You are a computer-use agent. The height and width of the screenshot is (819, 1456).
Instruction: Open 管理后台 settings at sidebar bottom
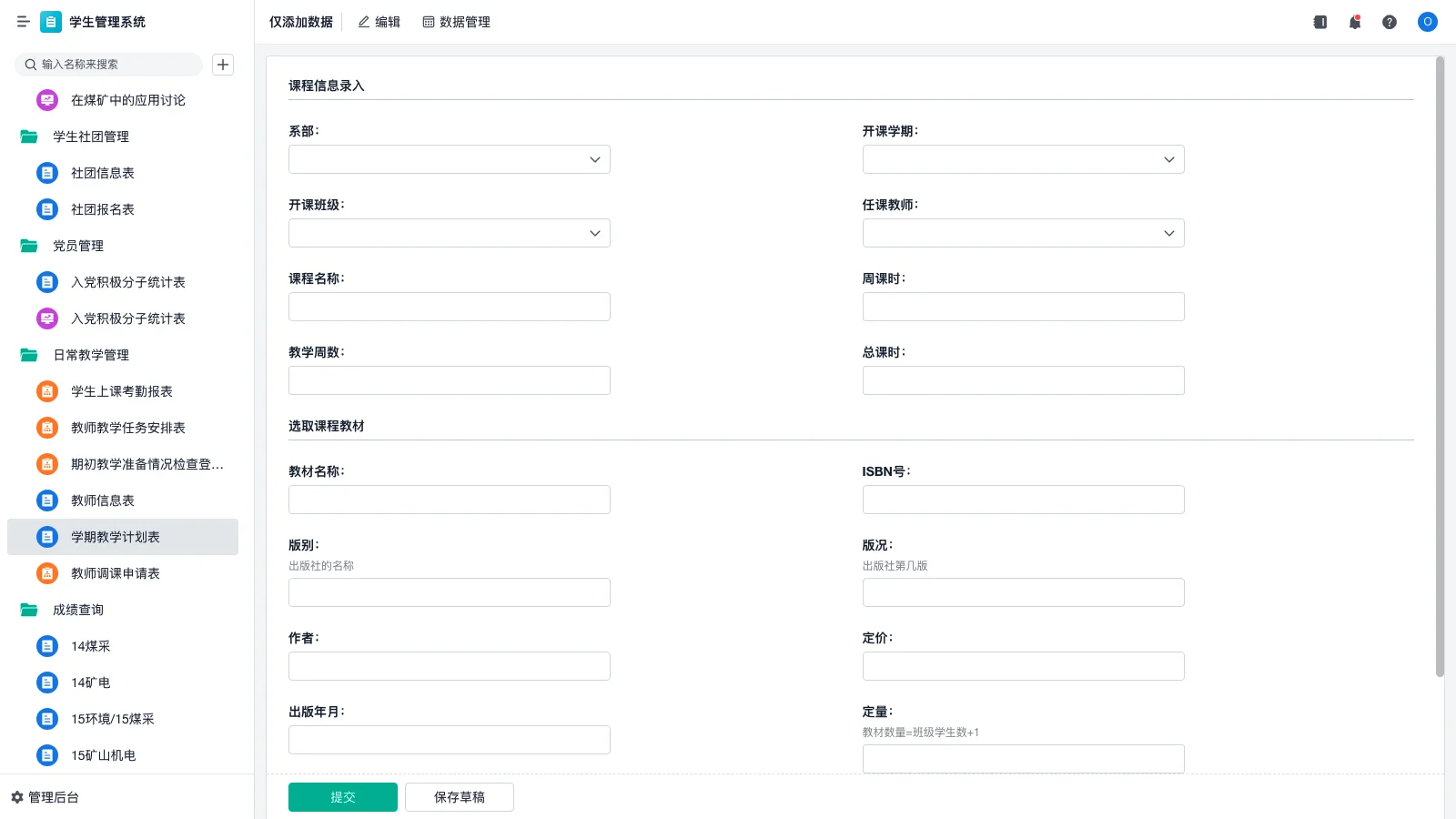point(49,797)
